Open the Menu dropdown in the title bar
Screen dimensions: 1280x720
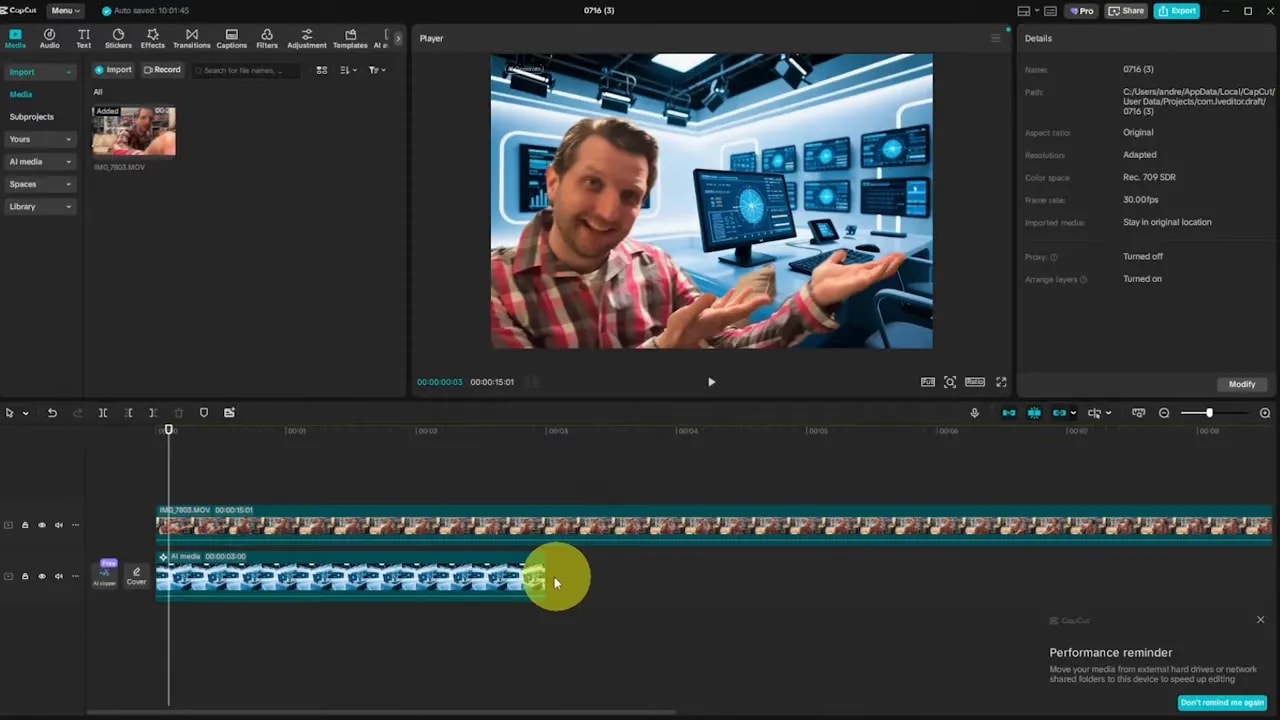point(64,10)
